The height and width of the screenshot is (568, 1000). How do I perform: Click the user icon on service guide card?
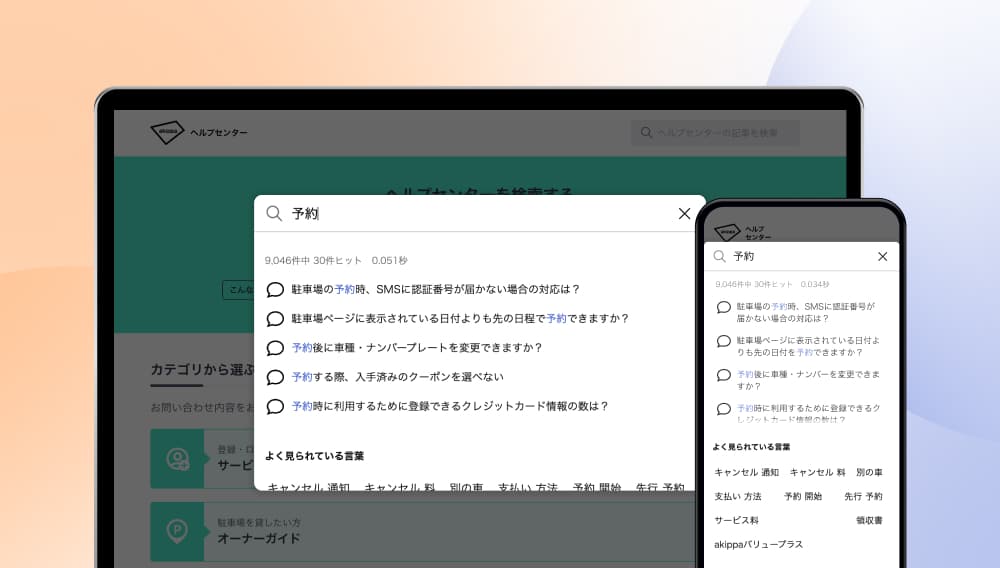coord(177,459)
